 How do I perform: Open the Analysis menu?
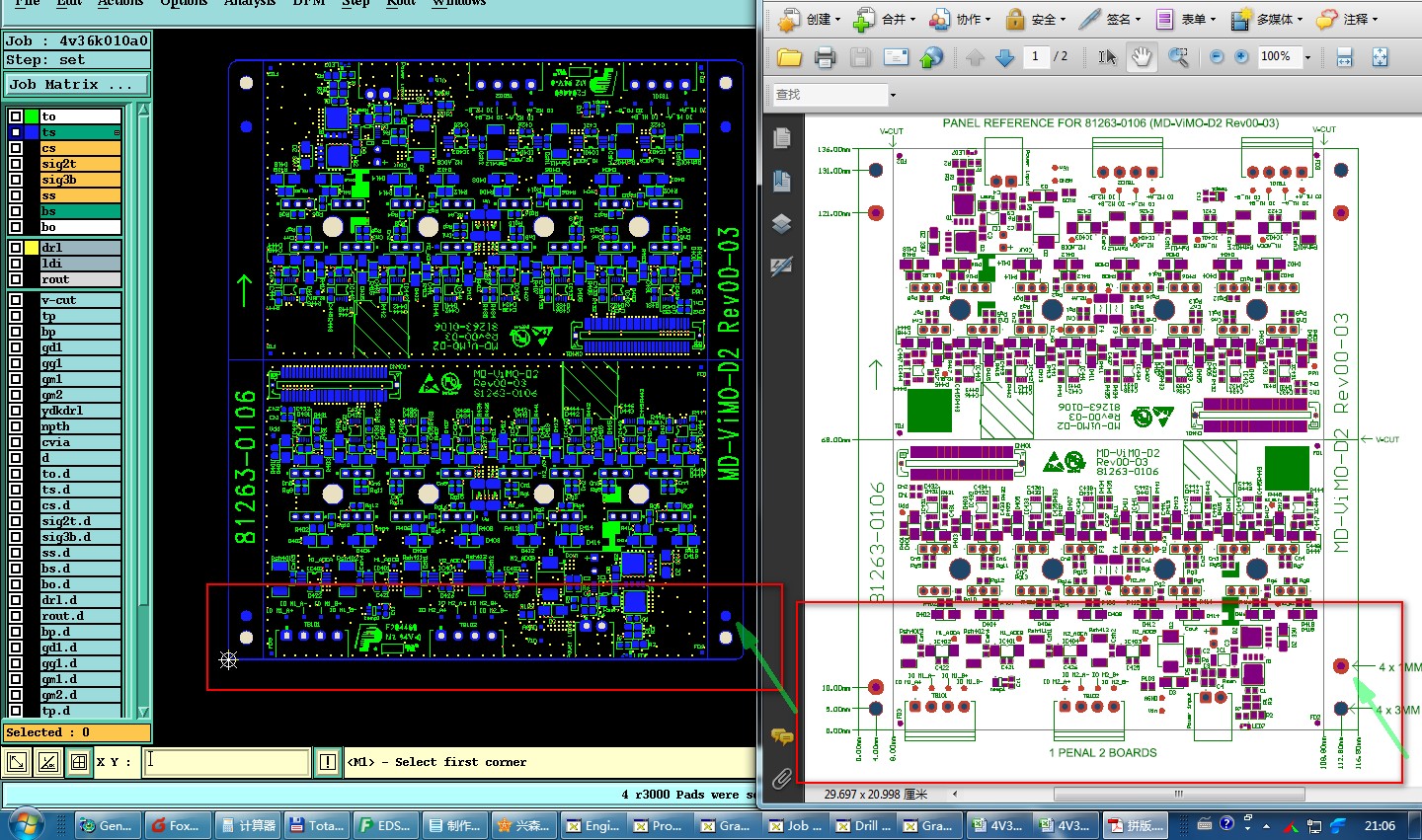(x=249, y=3)
